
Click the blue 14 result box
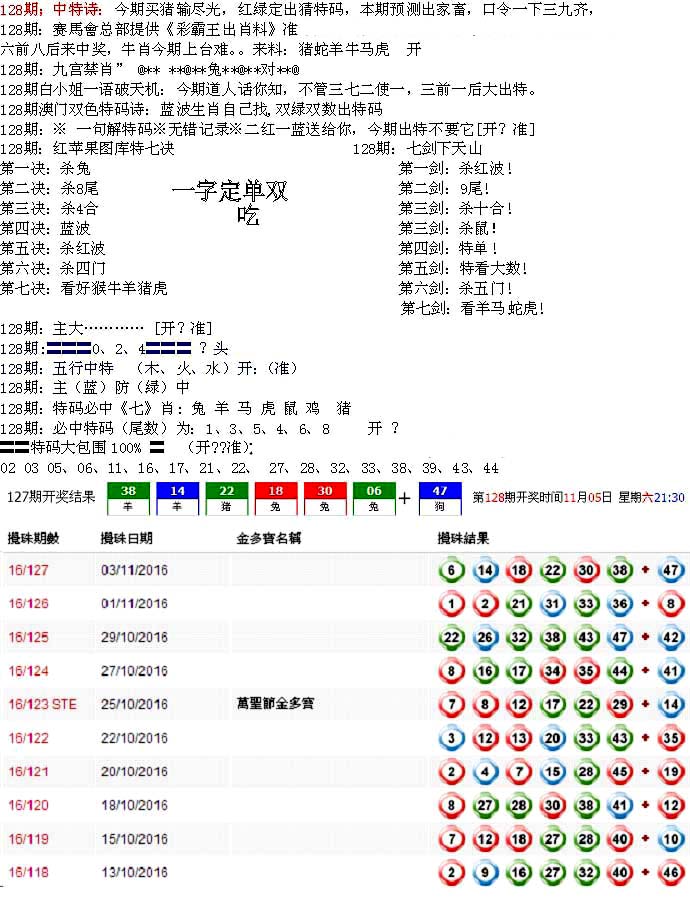pyautogui.click(x=177, y=498)
